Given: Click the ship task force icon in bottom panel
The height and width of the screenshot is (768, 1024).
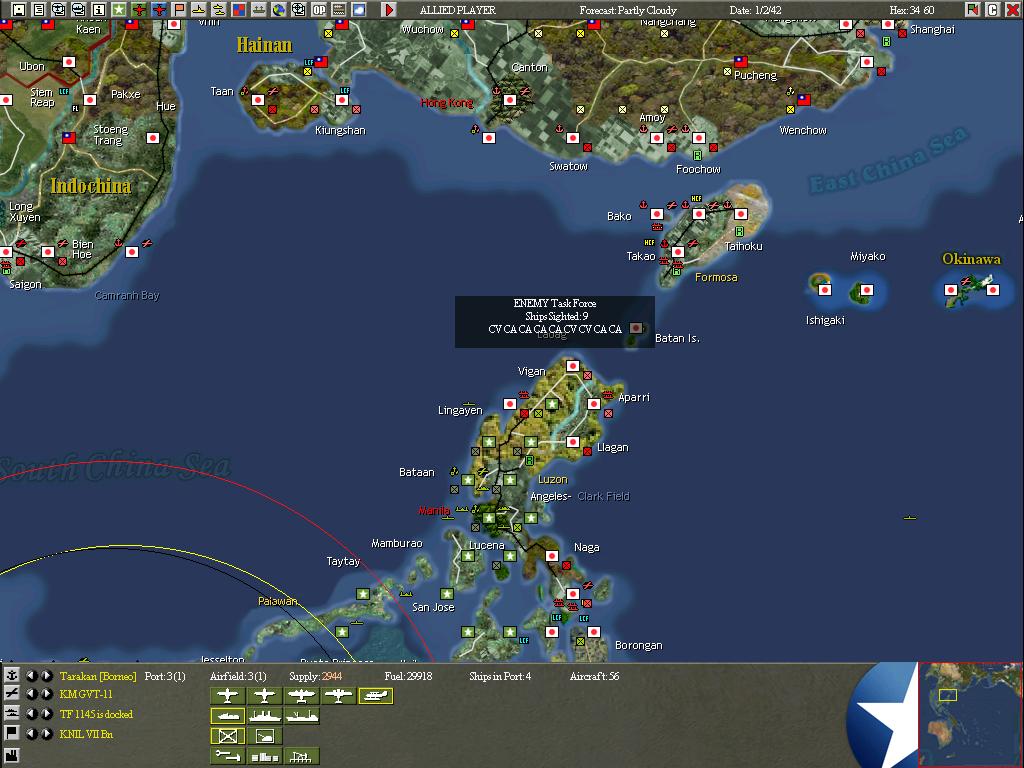Looking at the screenshot, I should click(x=11, y=713).
